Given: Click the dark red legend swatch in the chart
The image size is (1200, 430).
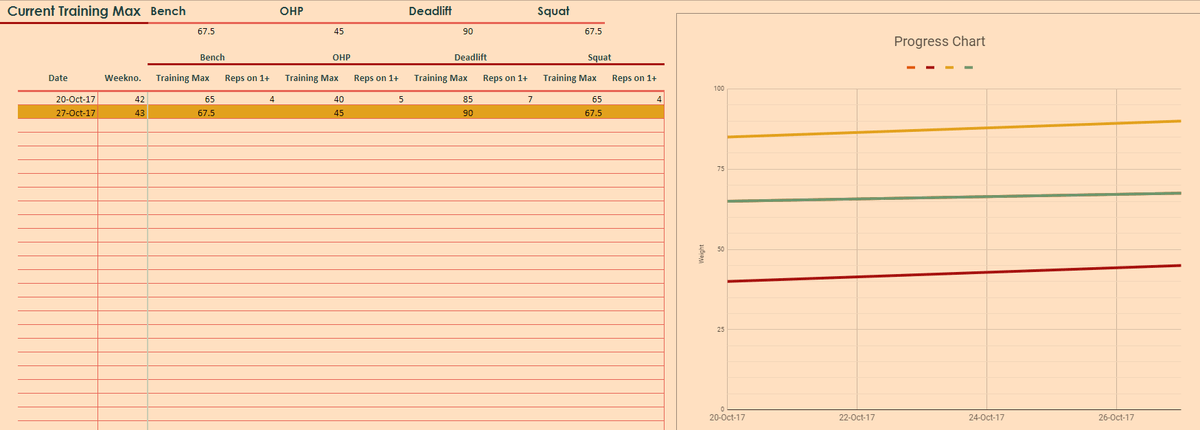Looking at the screenshot, I should tap(930, 68).
